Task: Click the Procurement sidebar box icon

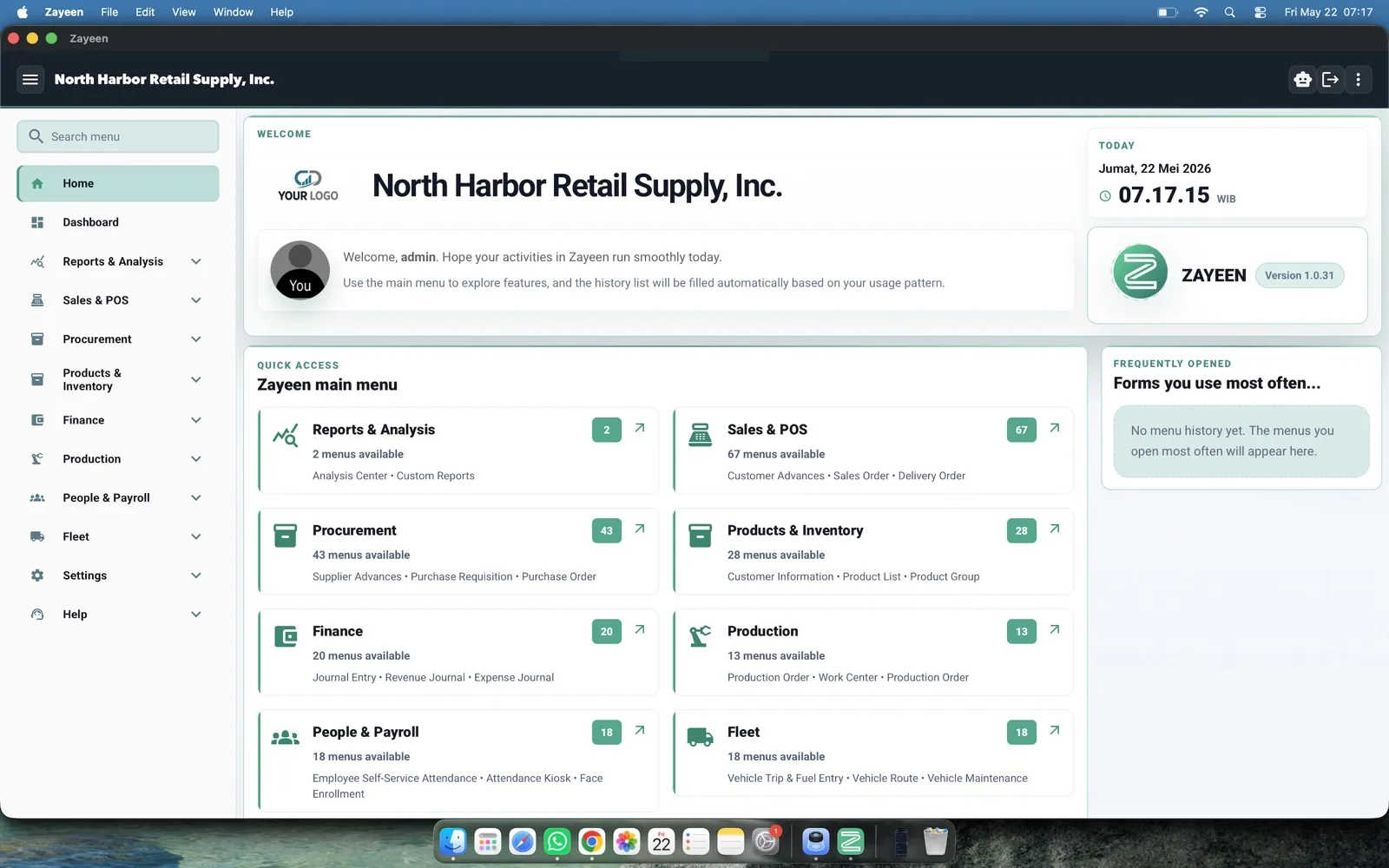Action: [37, 339]
